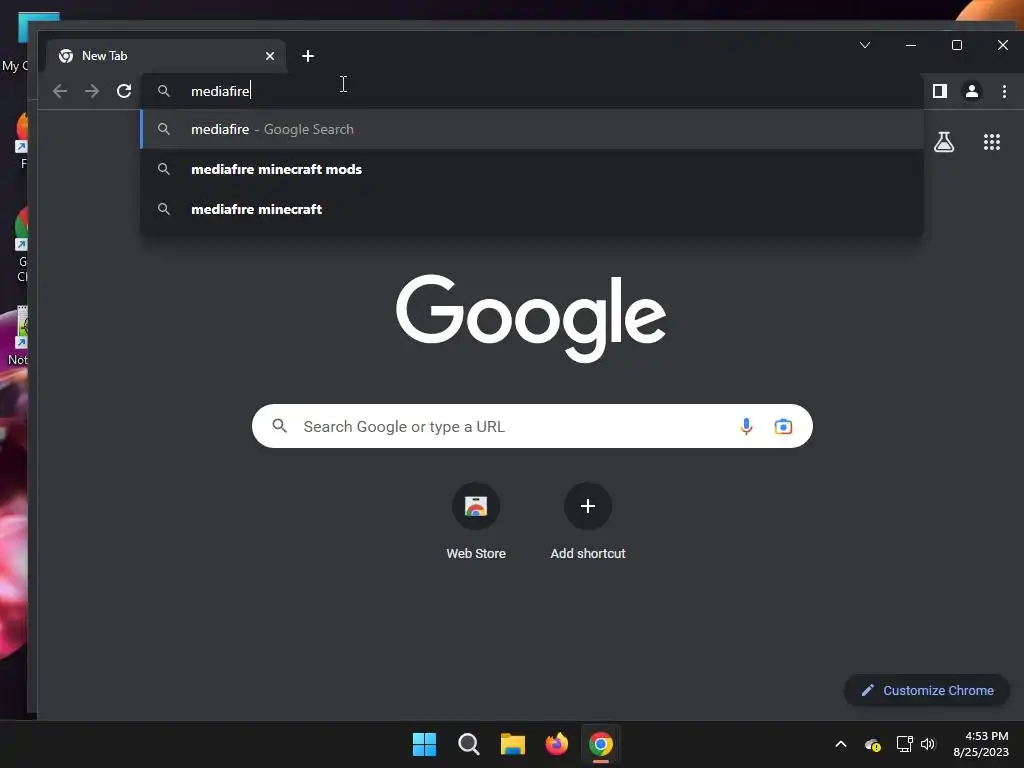
Task: Open File Explorer from taskbar
Action: (x=513, y=744)
